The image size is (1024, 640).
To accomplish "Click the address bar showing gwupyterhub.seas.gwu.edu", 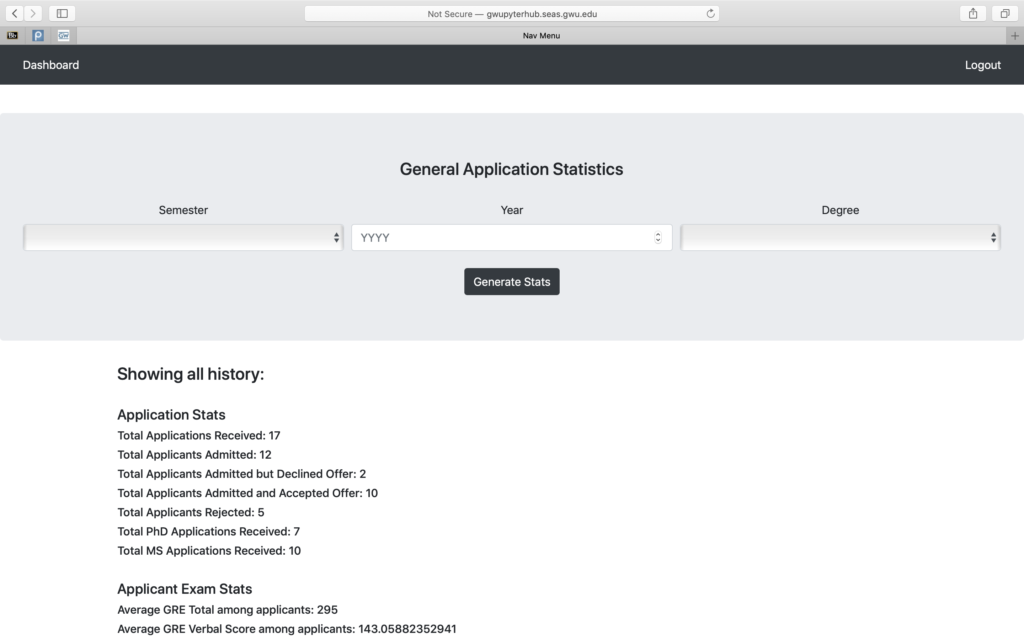I will [x=511, y=14].
